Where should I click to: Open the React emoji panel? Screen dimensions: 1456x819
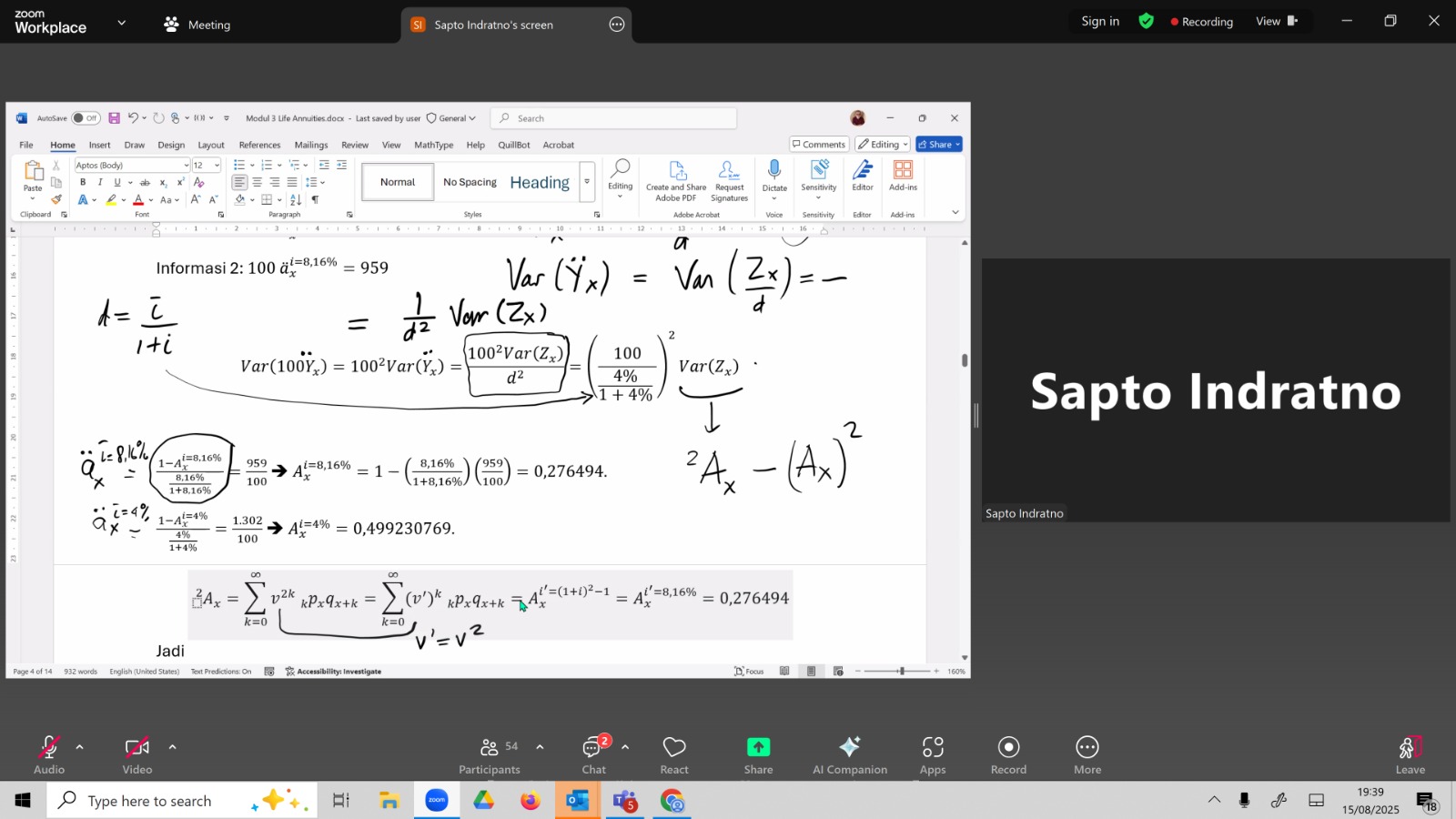click(674, 748)
